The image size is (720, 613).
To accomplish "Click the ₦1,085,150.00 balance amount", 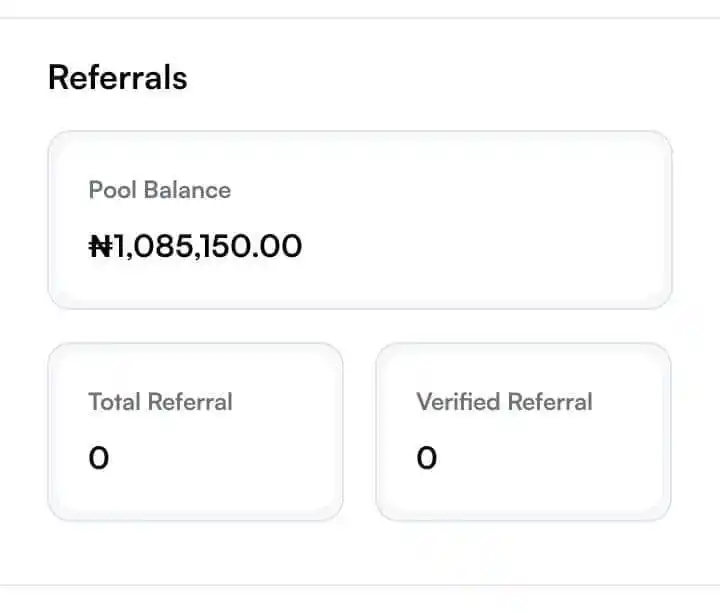I will (x=195, y=246).
